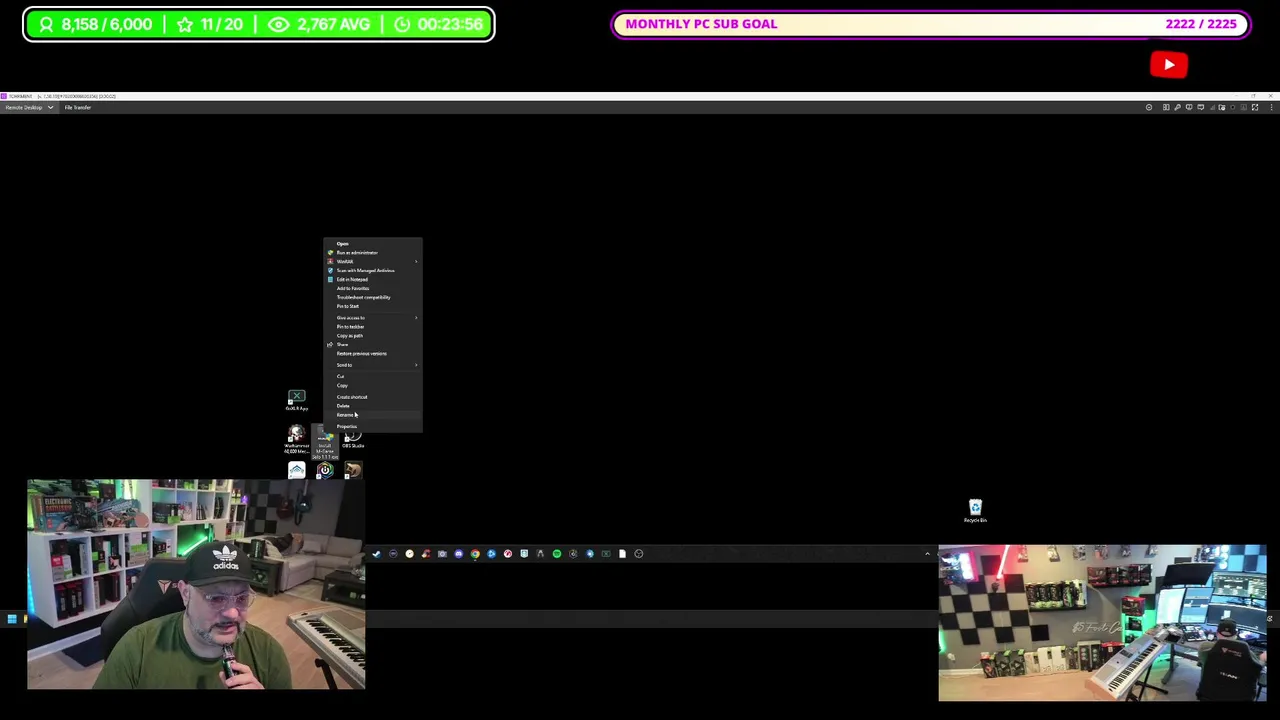This screenshot has width=1280, height=720.
Task: Expand the WinRAR submenu
Action: (372, 262)
